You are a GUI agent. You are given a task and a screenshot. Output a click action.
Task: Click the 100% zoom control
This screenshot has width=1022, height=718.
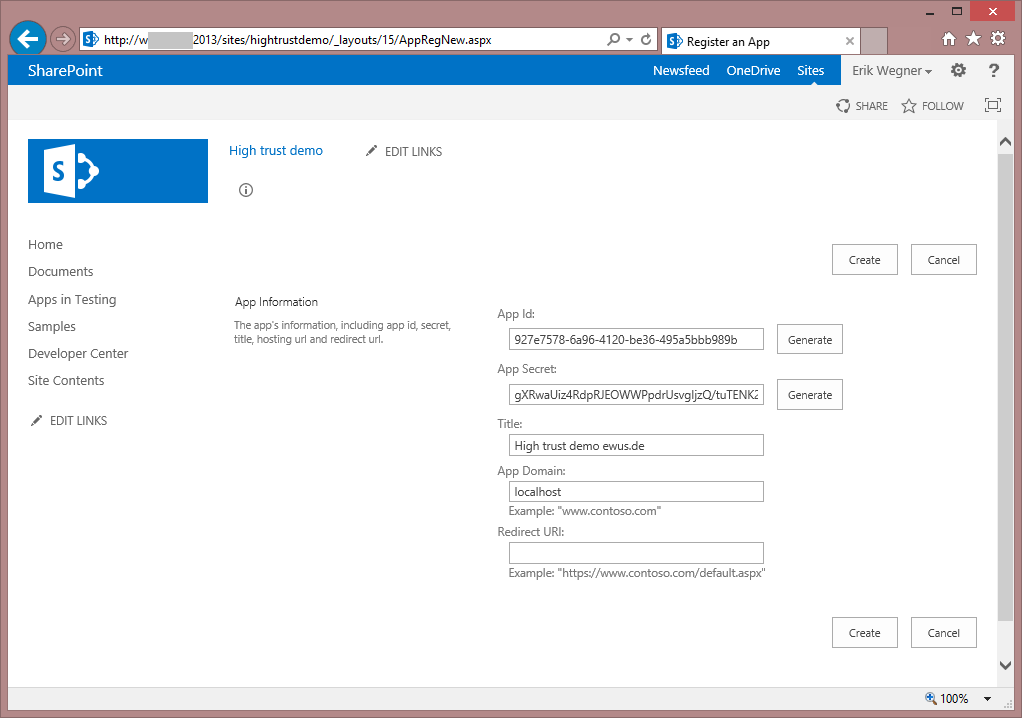954,698
